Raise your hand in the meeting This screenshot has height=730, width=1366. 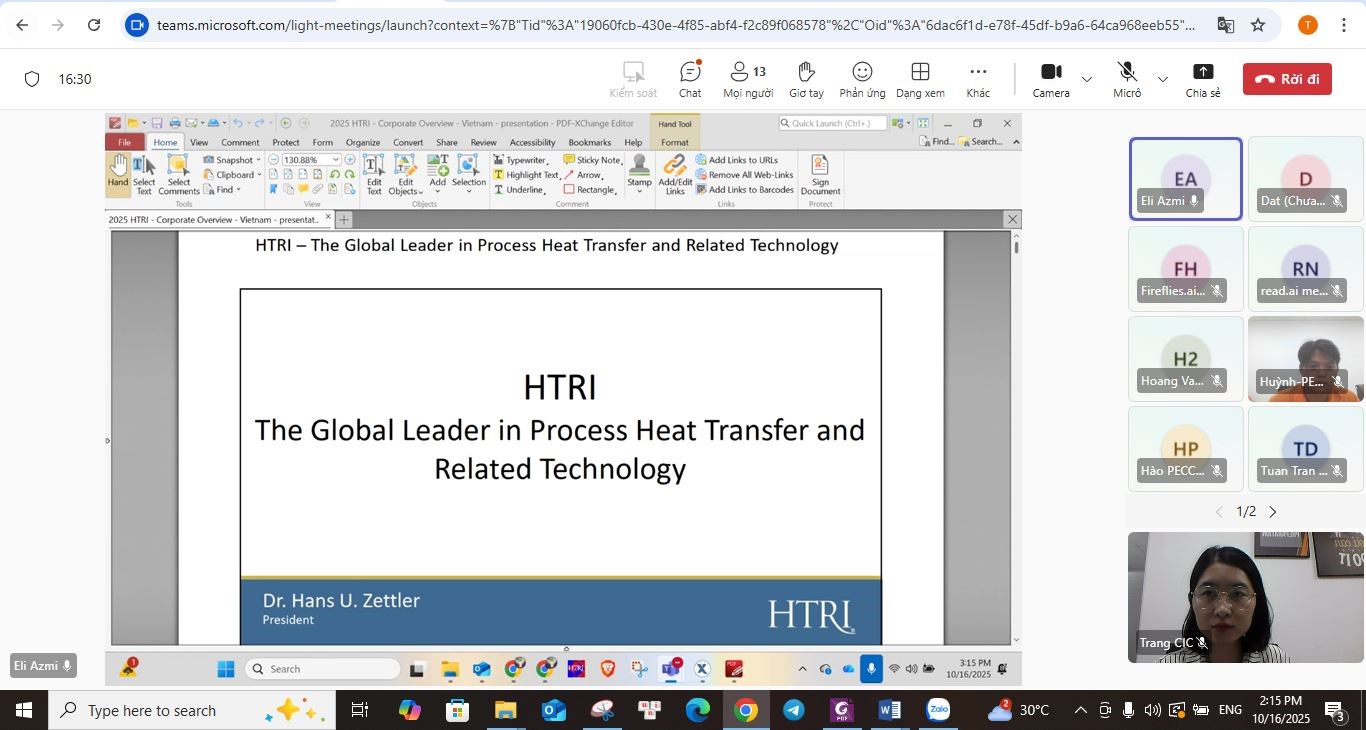coord(806,79)
